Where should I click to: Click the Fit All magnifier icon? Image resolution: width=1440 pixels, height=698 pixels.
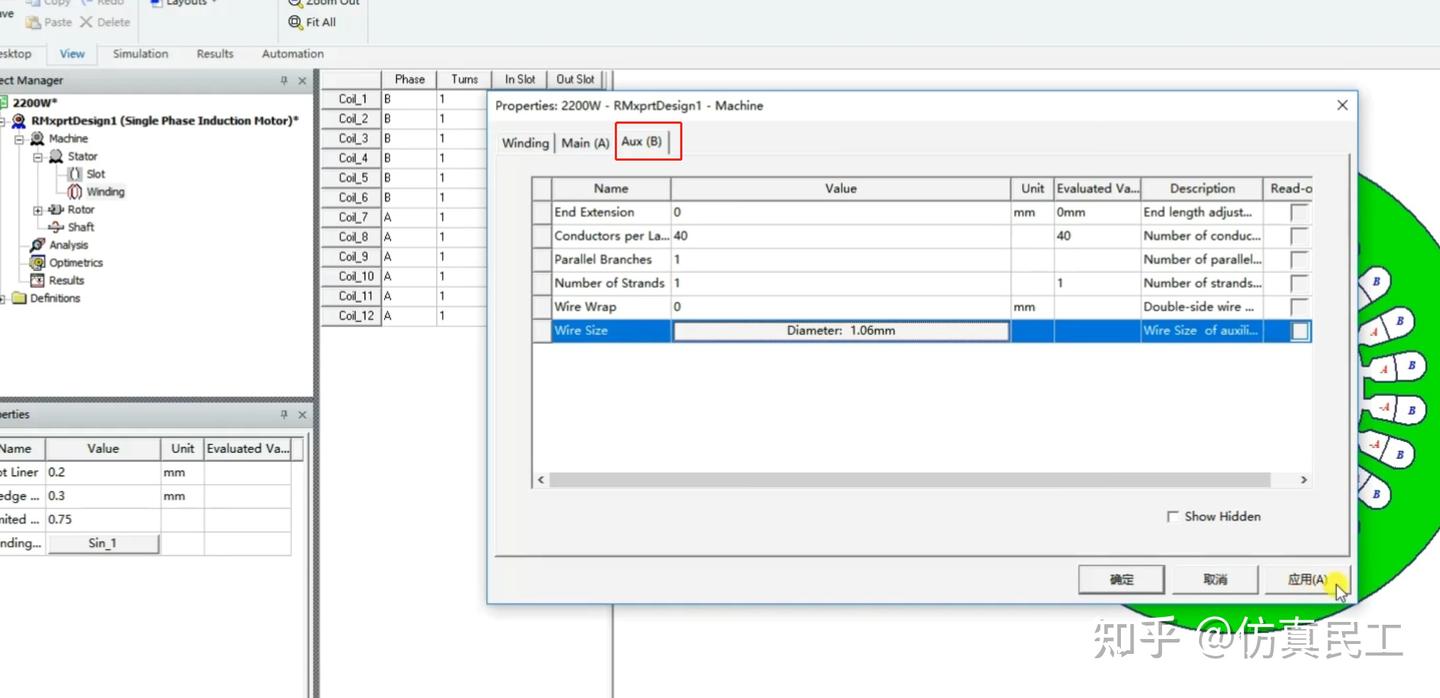click(295, 22)
